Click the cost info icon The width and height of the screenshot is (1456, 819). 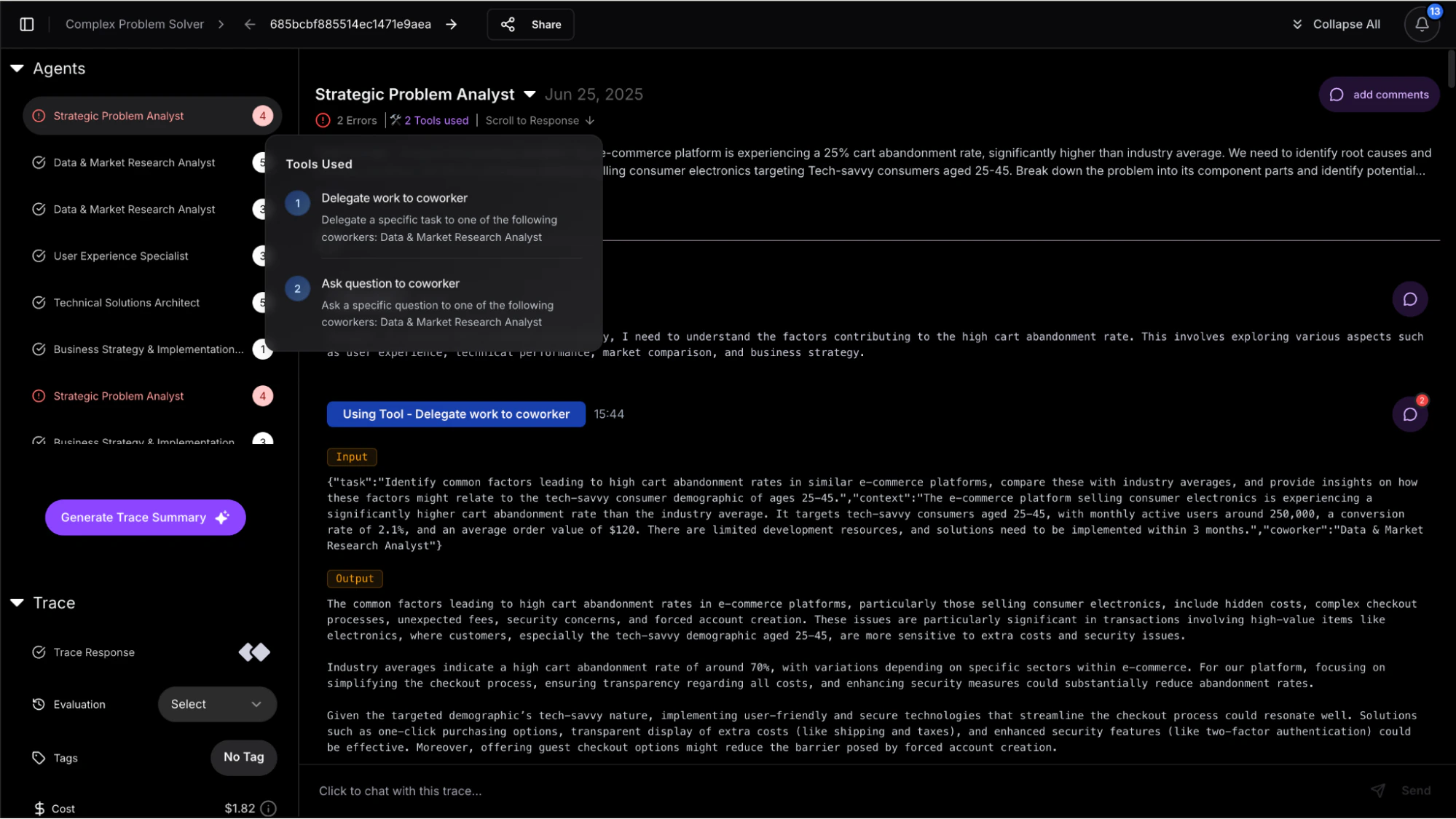268,808
